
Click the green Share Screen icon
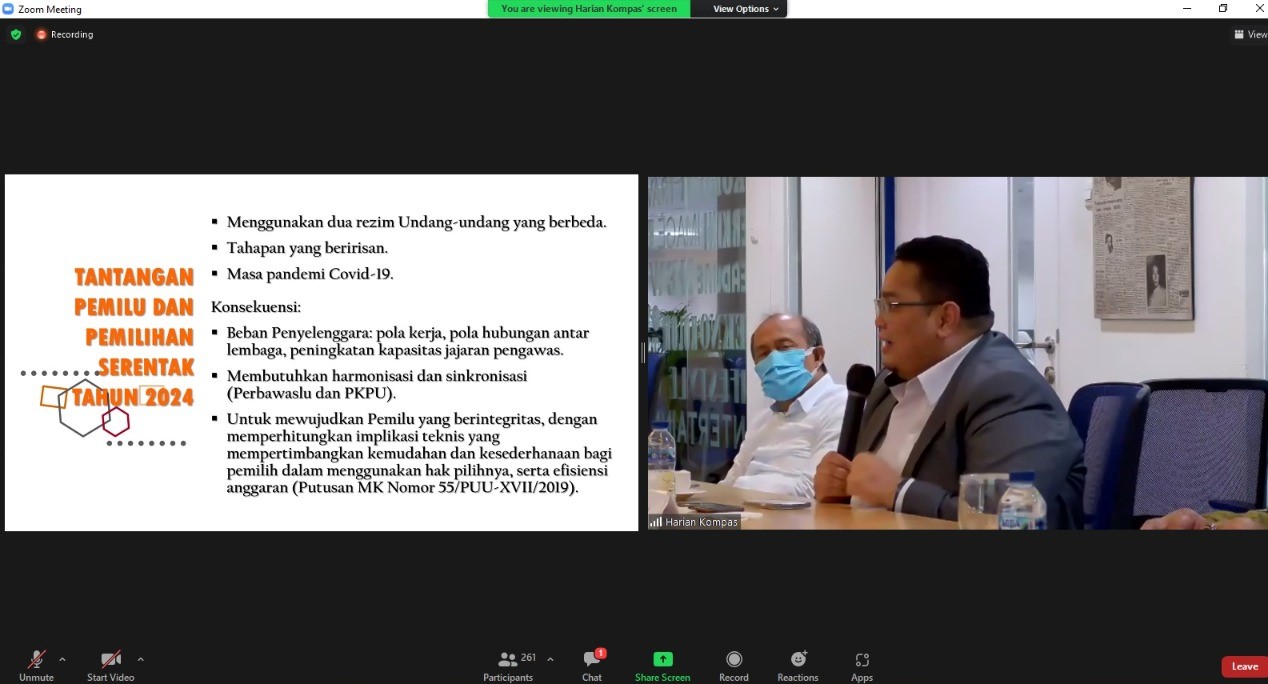point(662,660)
